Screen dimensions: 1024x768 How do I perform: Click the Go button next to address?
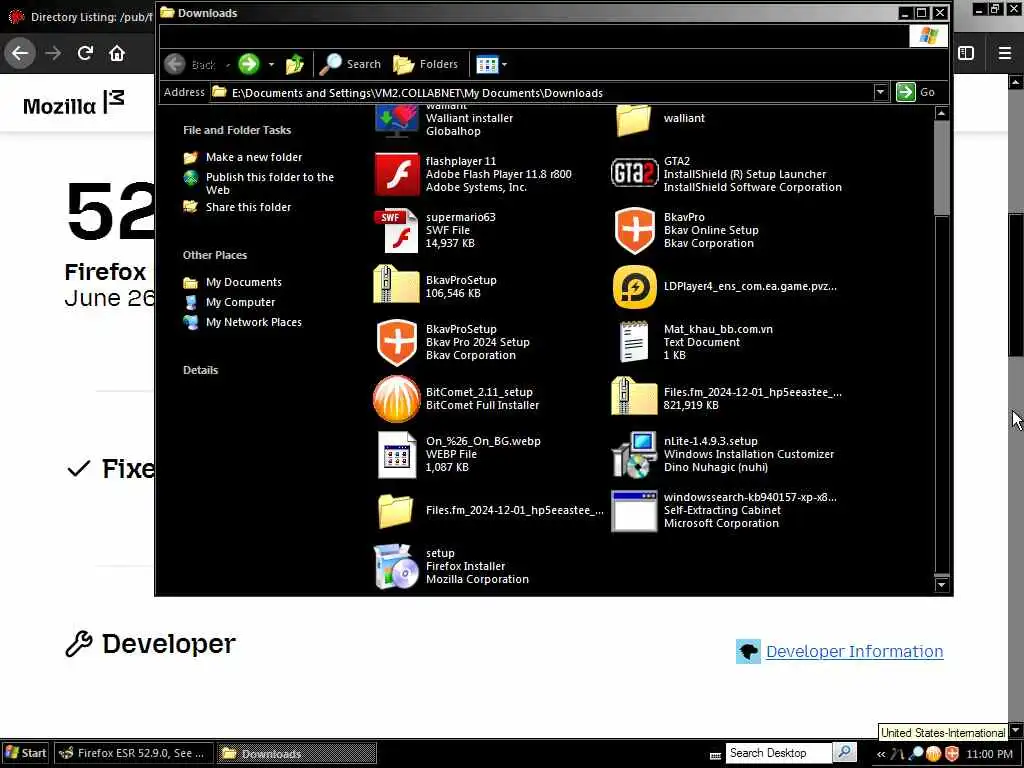pos(916,92)
